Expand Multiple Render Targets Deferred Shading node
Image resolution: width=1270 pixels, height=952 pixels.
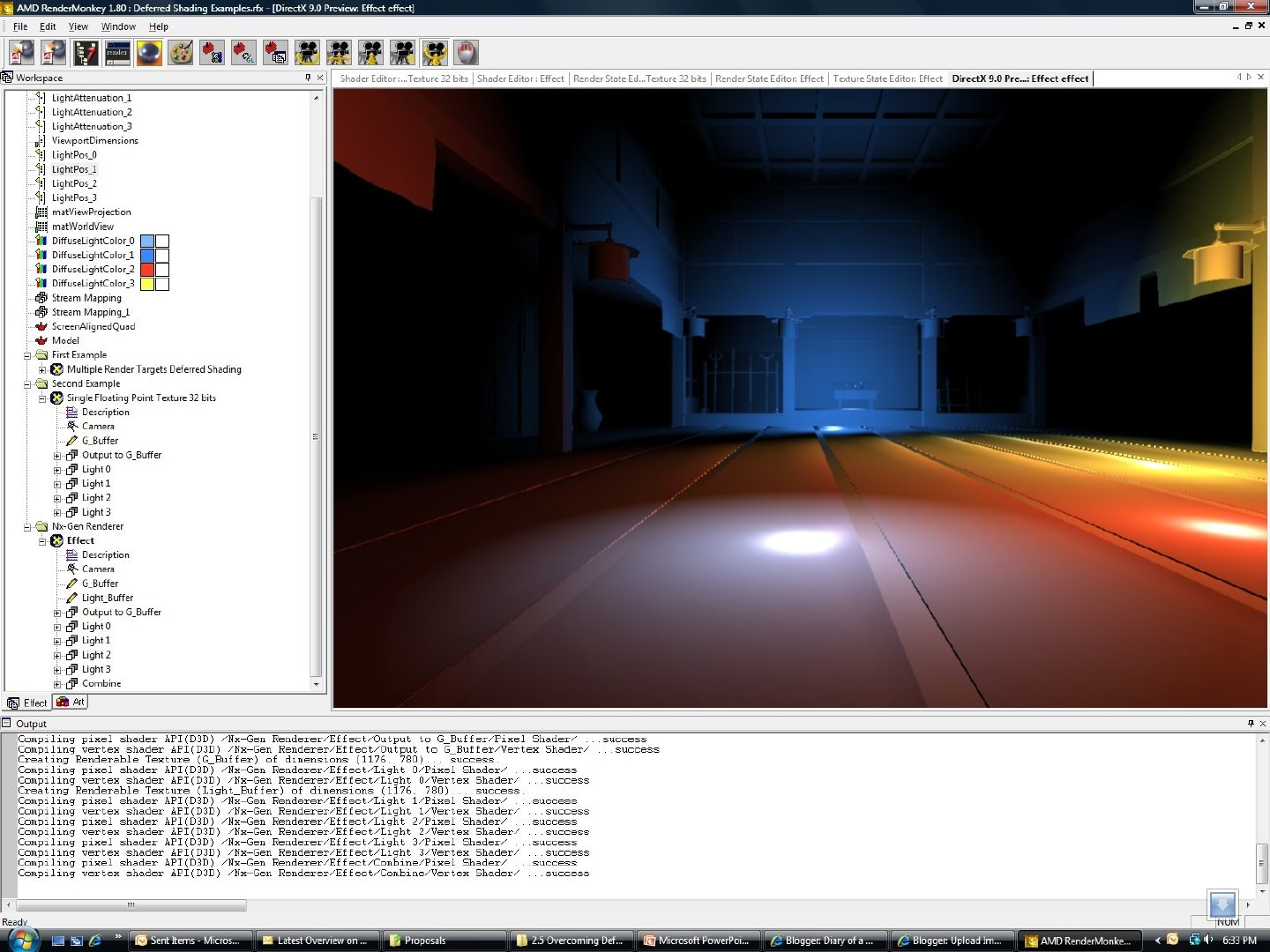[42, 369]
